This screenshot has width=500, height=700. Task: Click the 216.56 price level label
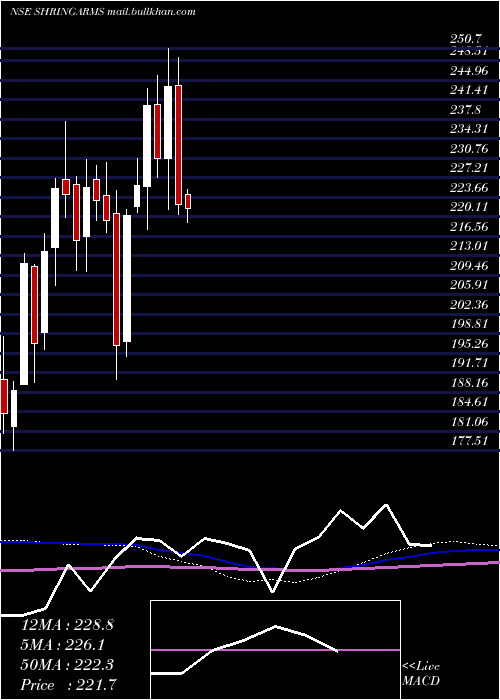pos(470,227)
